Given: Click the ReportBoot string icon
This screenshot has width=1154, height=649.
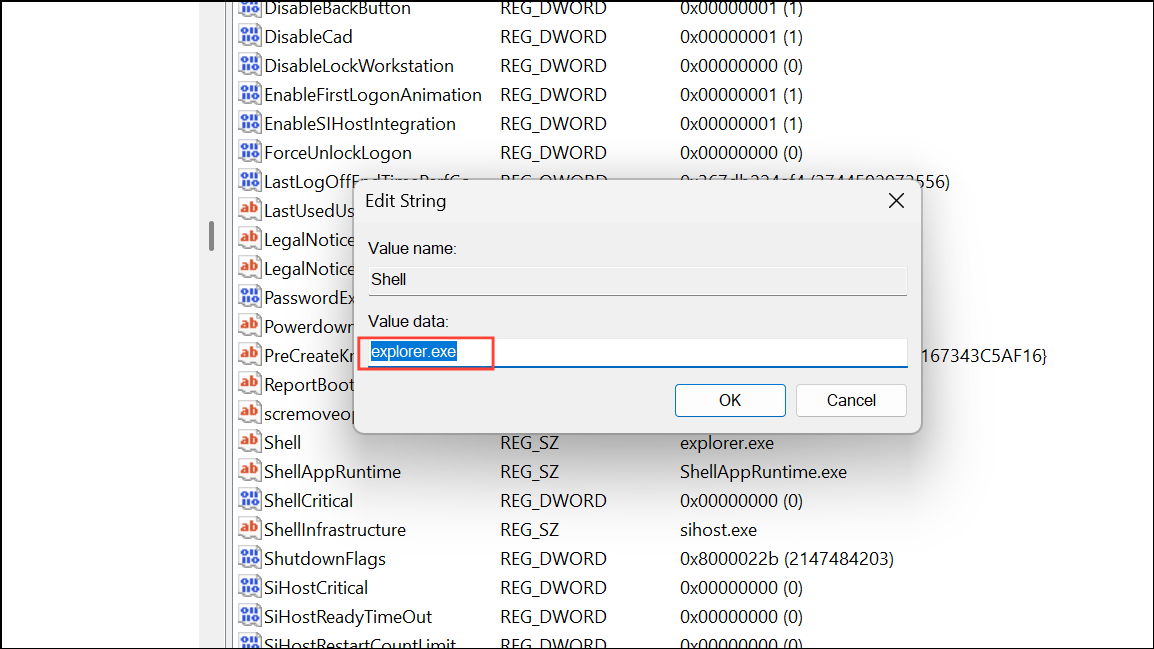Looking at the screenshot, I should coord(249,384).
